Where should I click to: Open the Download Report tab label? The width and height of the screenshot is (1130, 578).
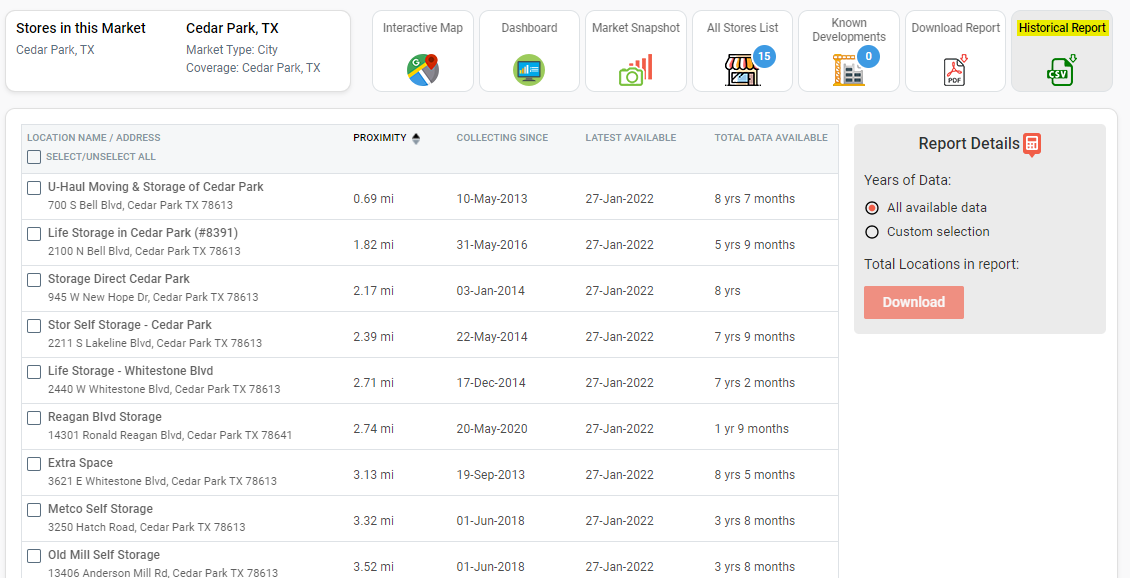point(956,28)
